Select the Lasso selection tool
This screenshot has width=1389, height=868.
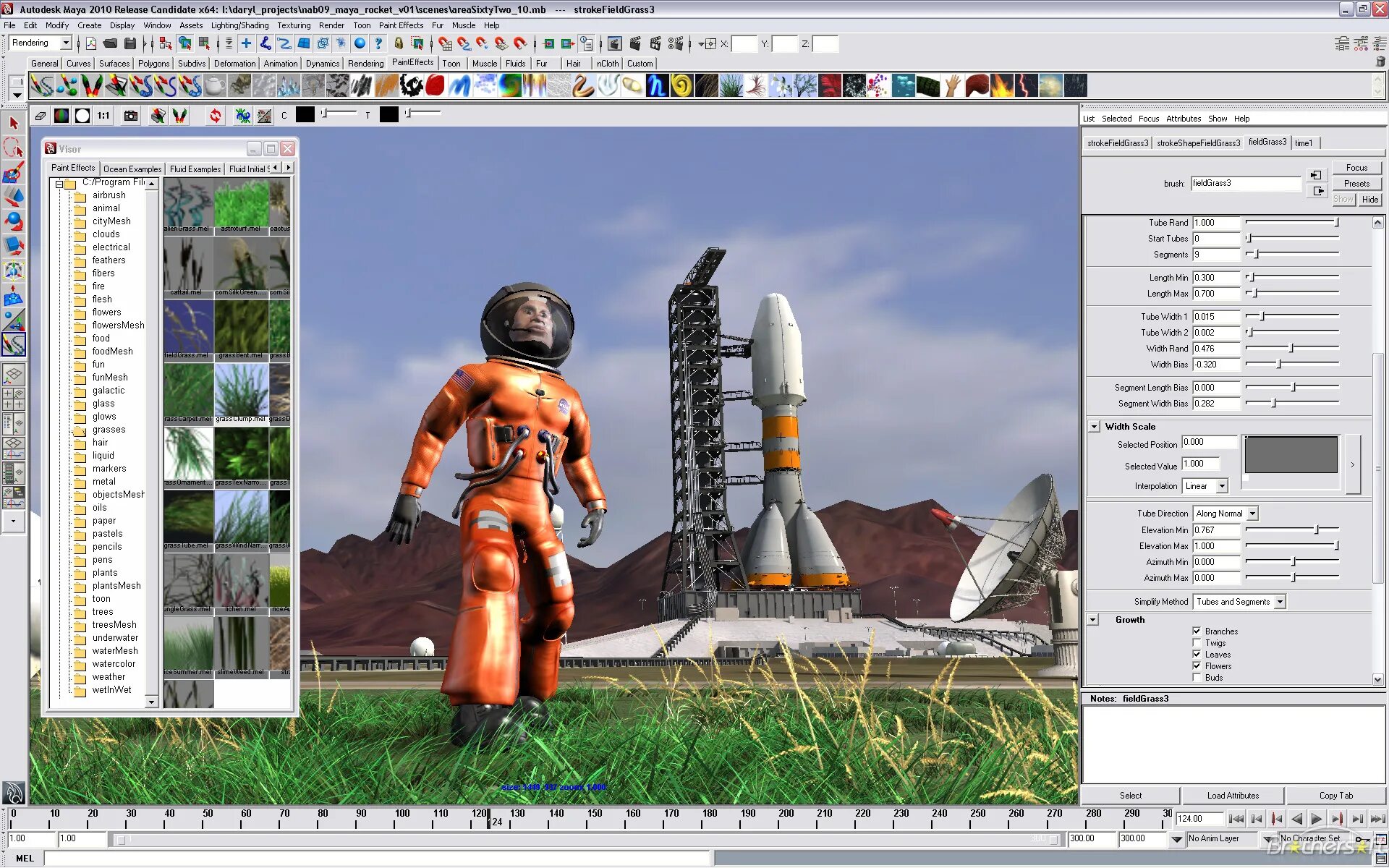(14, 148)
